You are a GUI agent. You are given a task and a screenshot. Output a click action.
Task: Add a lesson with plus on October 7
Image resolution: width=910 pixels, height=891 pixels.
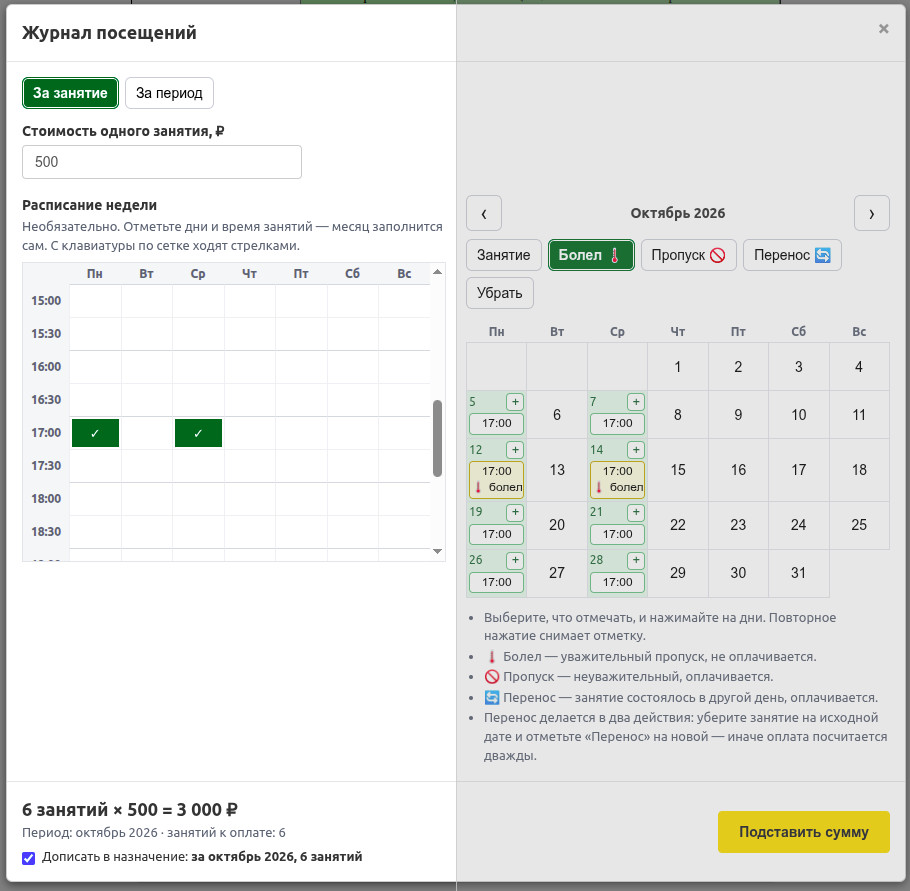coord(636,402)
